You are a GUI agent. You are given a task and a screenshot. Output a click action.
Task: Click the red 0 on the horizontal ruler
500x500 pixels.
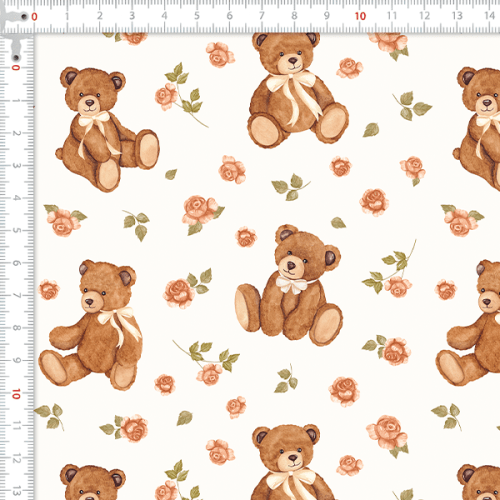point(34,16)
